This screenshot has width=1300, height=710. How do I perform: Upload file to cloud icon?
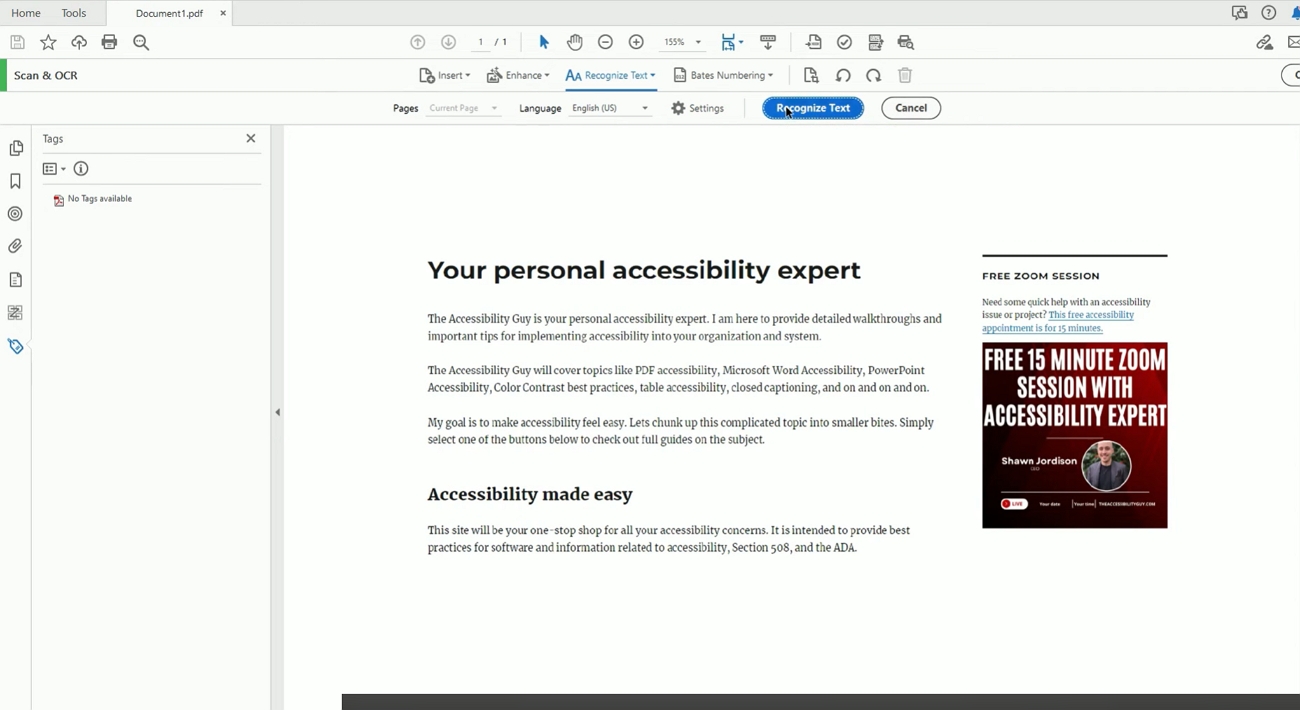(79, 42)
